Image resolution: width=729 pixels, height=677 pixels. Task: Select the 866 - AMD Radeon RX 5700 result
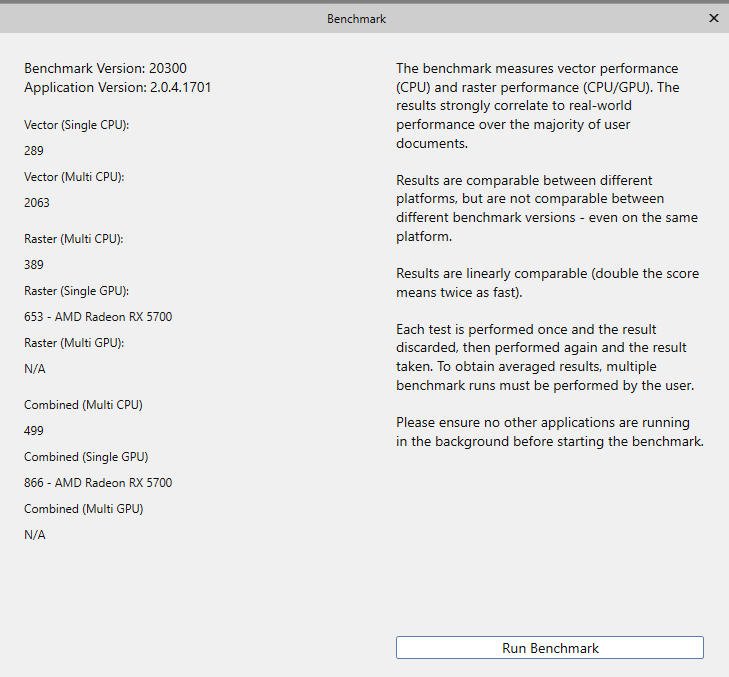coord(98,483)
